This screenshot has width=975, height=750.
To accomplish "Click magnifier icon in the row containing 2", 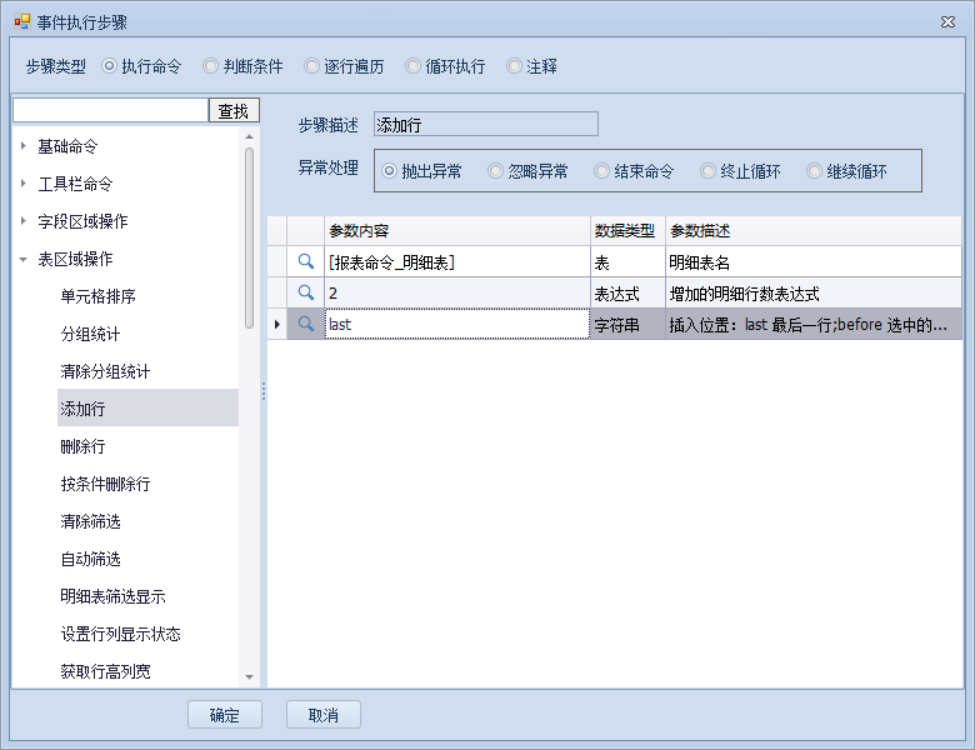I will coord(307,294).
